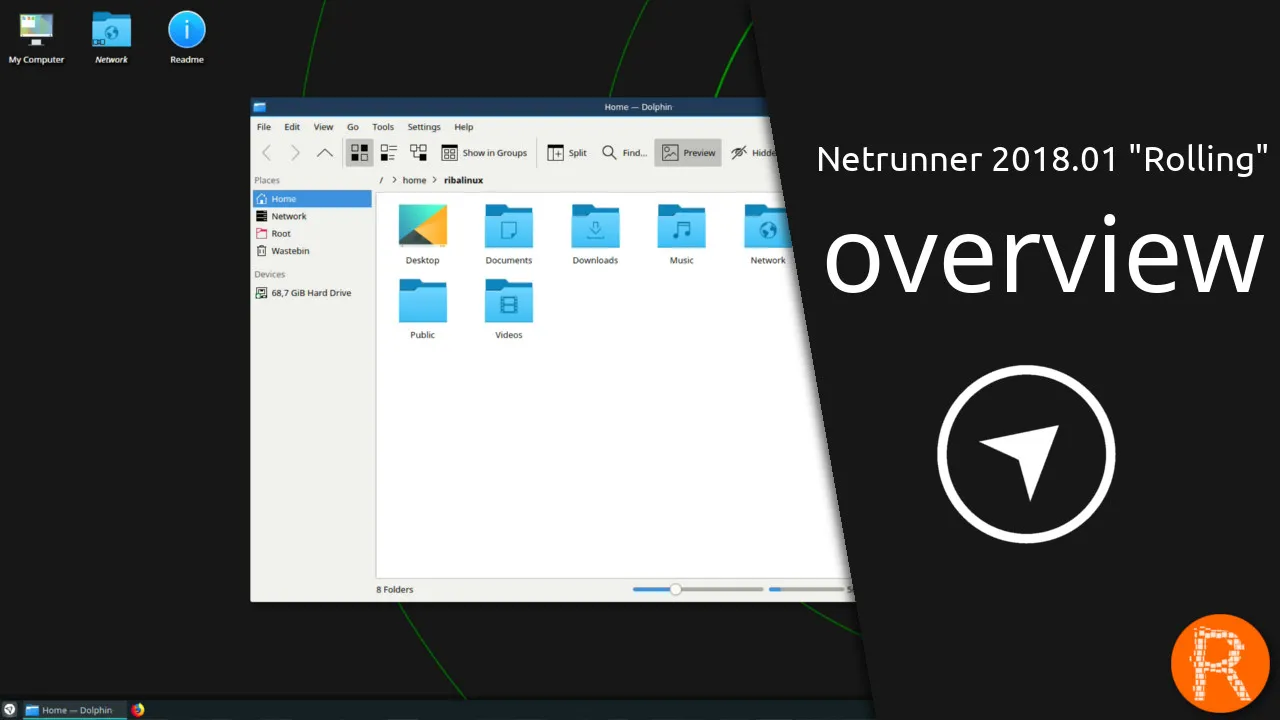Click 'ribalinux' in the breadcrumb path
The width and height of the screenshot is (1280, 720).
[x=463, y=180]
